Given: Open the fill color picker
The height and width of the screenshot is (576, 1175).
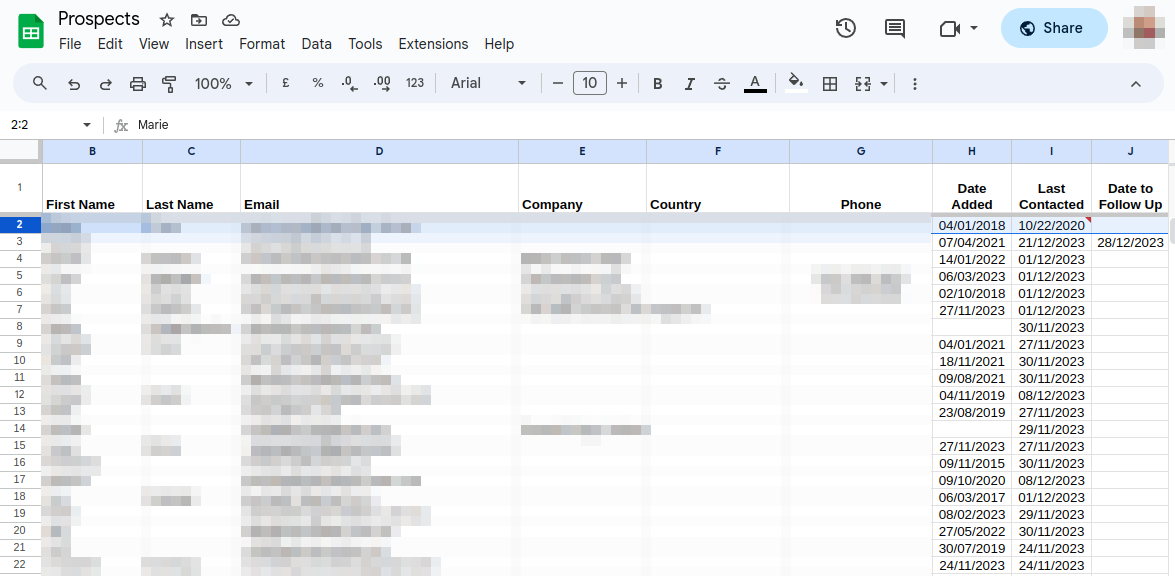Looking at the screenshot, I should [x=796, y=83].
